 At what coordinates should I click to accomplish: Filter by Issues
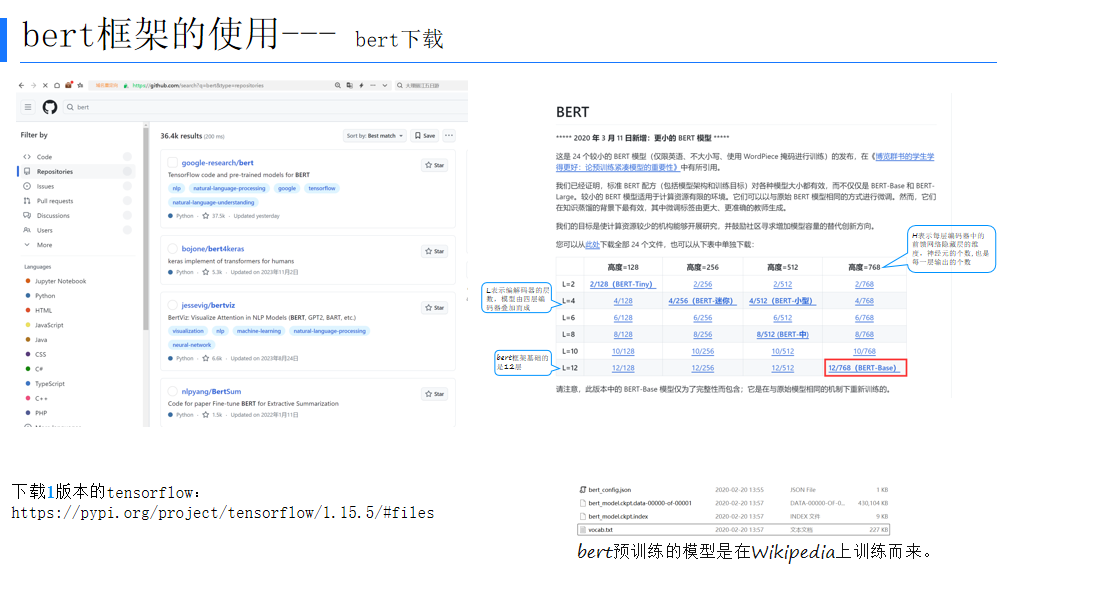77,186
